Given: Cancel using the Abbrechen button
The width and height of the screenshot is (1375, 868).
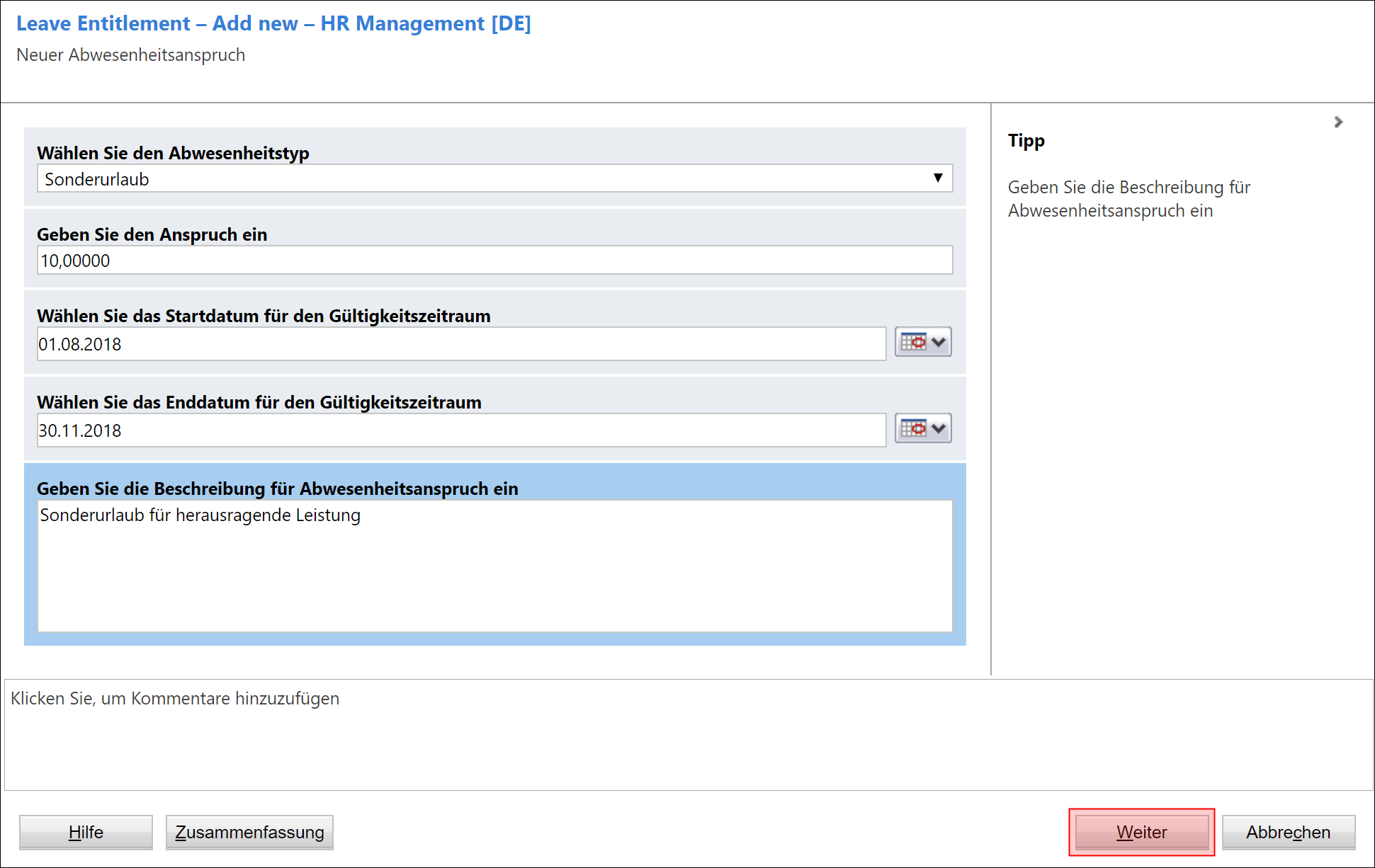Looking at the screenshot, I should [1288, 833].
